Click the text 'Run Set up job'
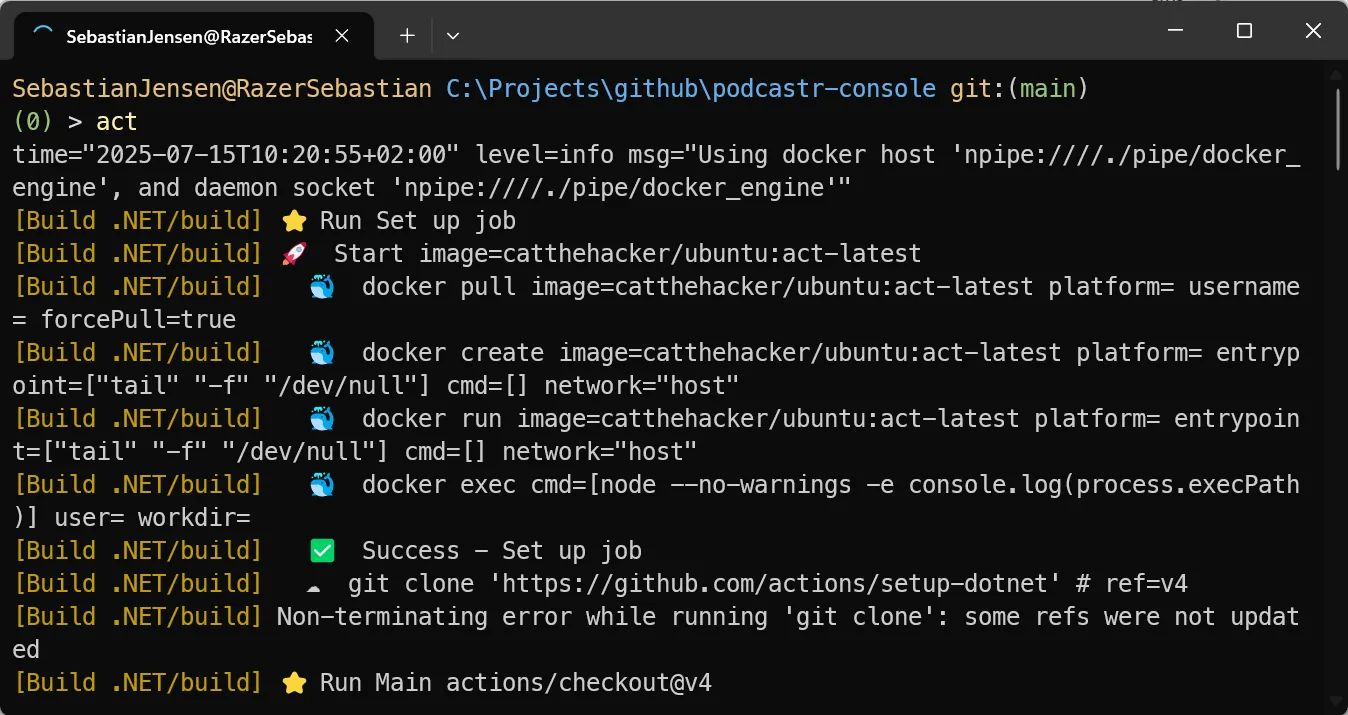 (x=418, y=220)
